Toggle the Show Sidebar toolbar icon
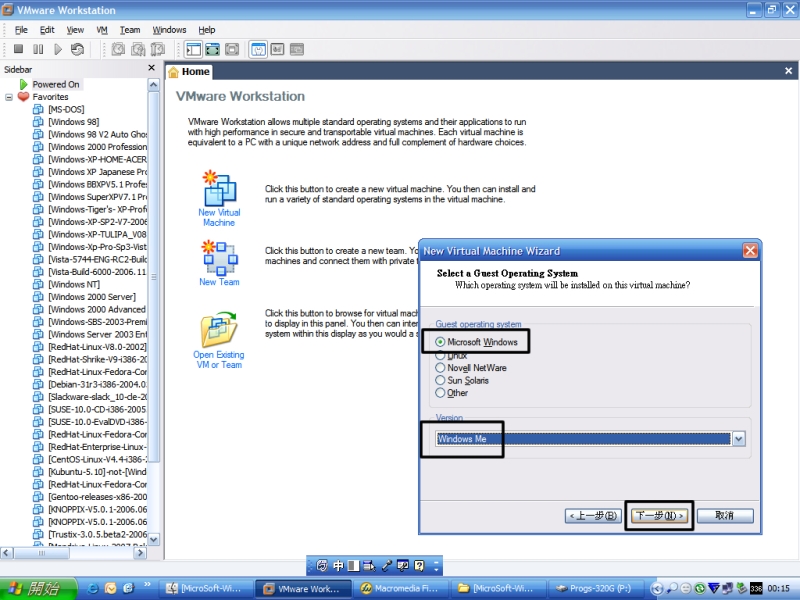Viewport: 800px width, 600px height. tap(193, 49)
